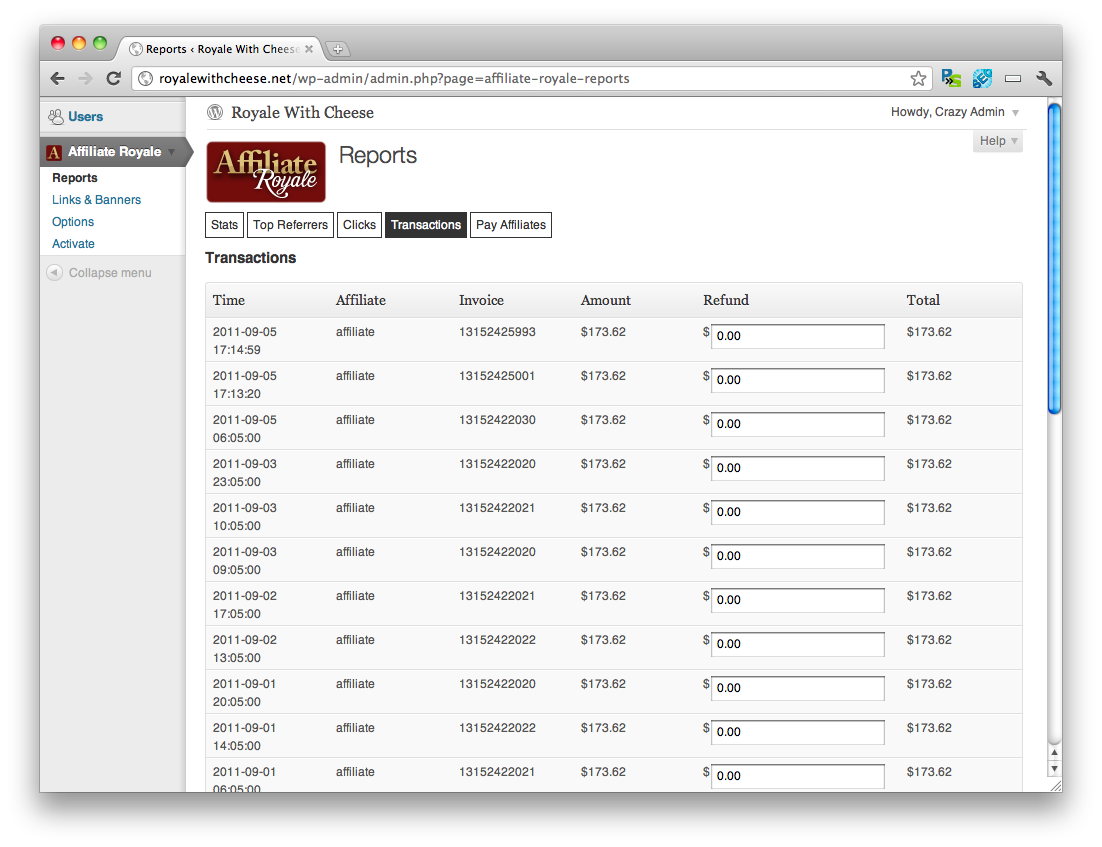Viewport: 1102px width, 847px height.
Task: Select the Users icon in the sidebar
Action: tap(55, 116)
